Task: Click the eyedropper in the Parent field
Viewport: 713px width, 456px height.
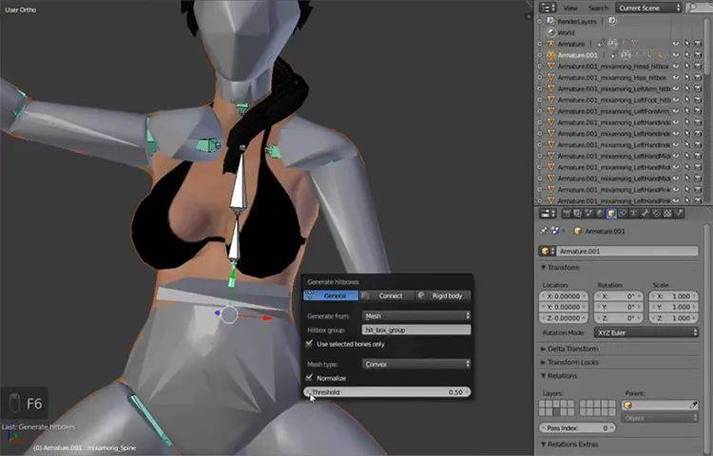Action: click(694, 405)
